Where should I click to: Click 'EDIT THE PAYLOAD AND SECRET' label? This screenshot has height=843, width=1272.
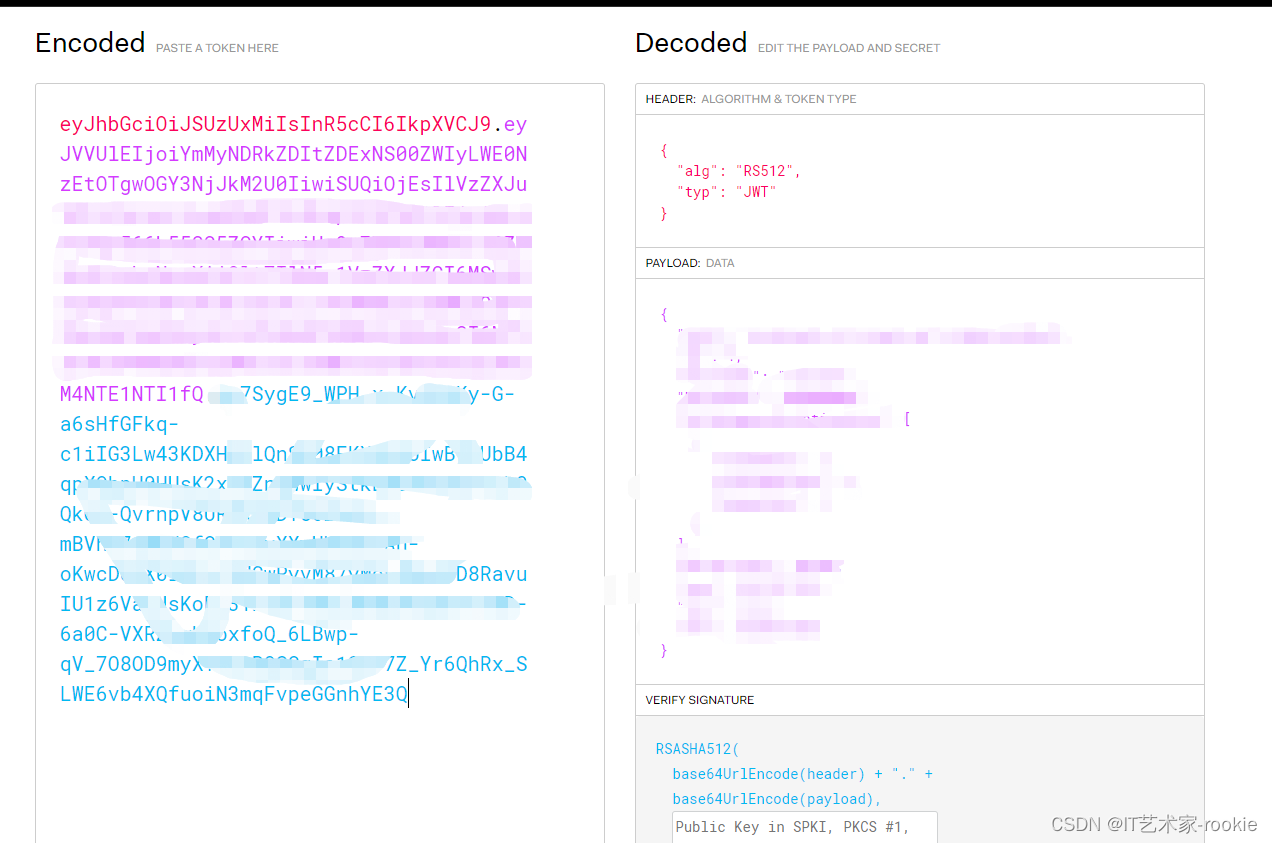849,48
